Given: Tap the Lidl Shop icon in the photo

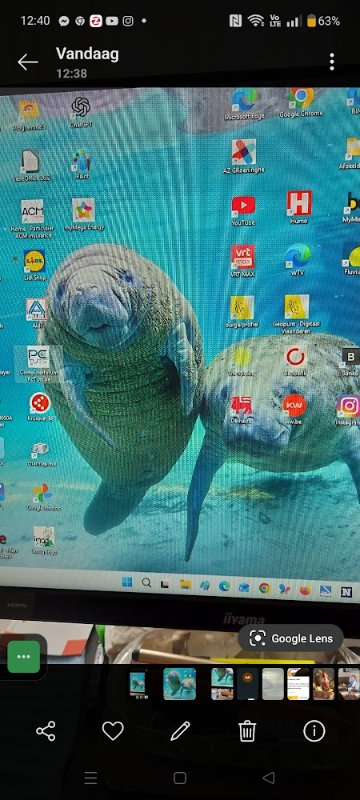Looking at the screenshot, I should point(35,261).
